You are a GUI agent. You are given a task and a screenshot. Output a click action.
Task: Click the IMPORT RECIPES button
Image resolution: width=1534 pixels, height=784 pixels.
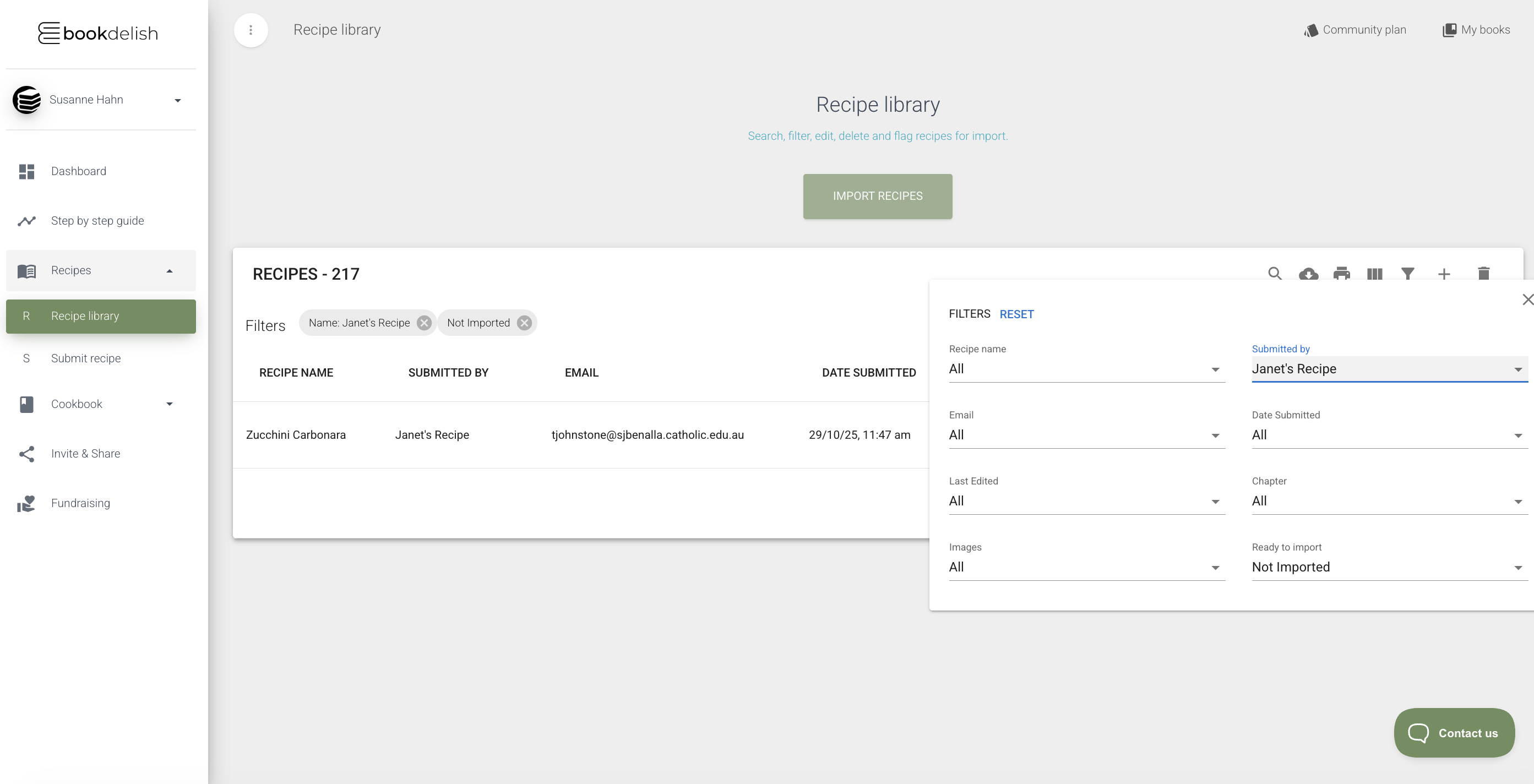pos(877,197)
